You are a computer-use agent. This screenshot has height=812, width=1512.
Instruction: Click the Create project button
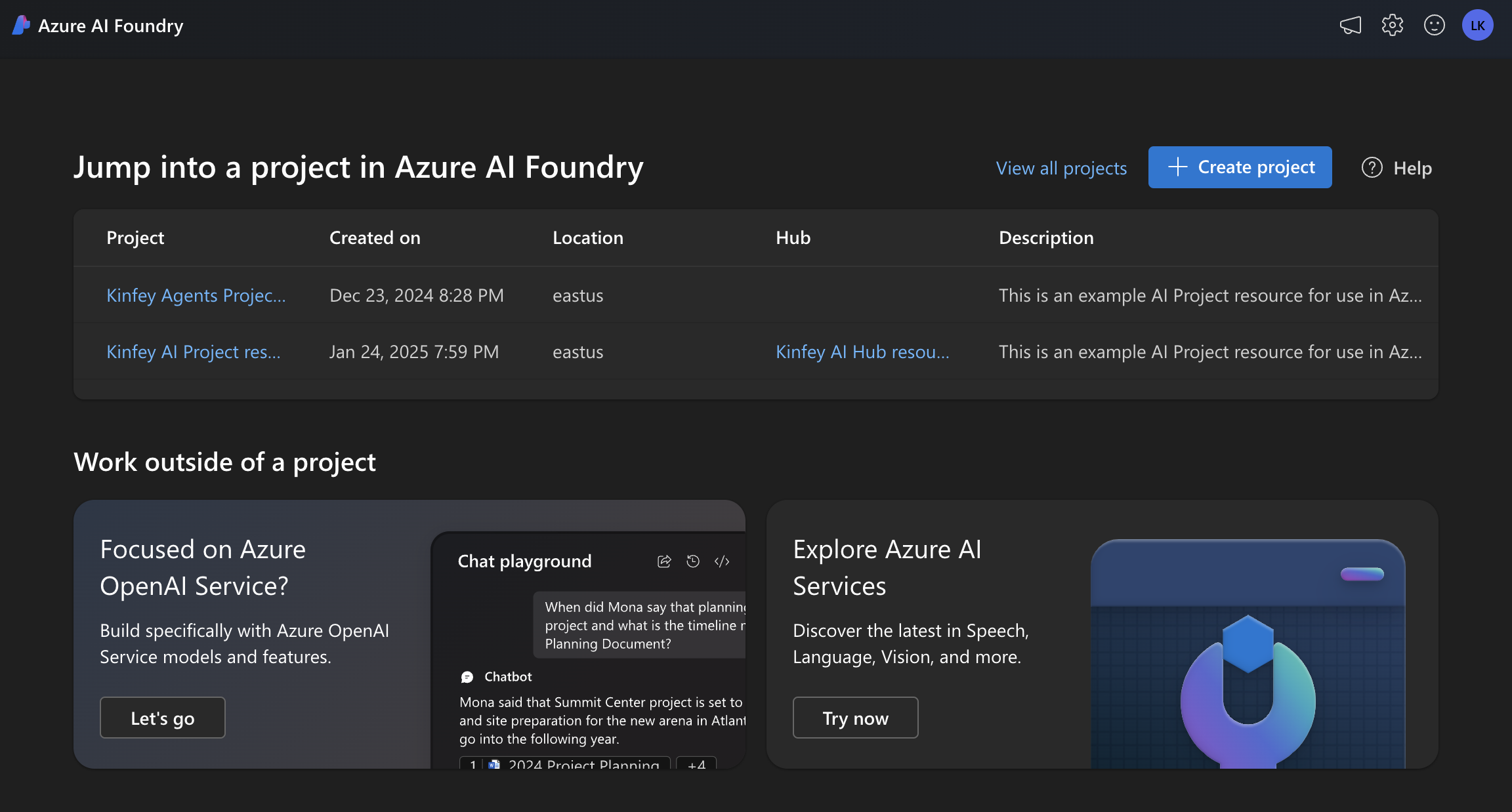pyautogui.click(x=1240, y=167)
